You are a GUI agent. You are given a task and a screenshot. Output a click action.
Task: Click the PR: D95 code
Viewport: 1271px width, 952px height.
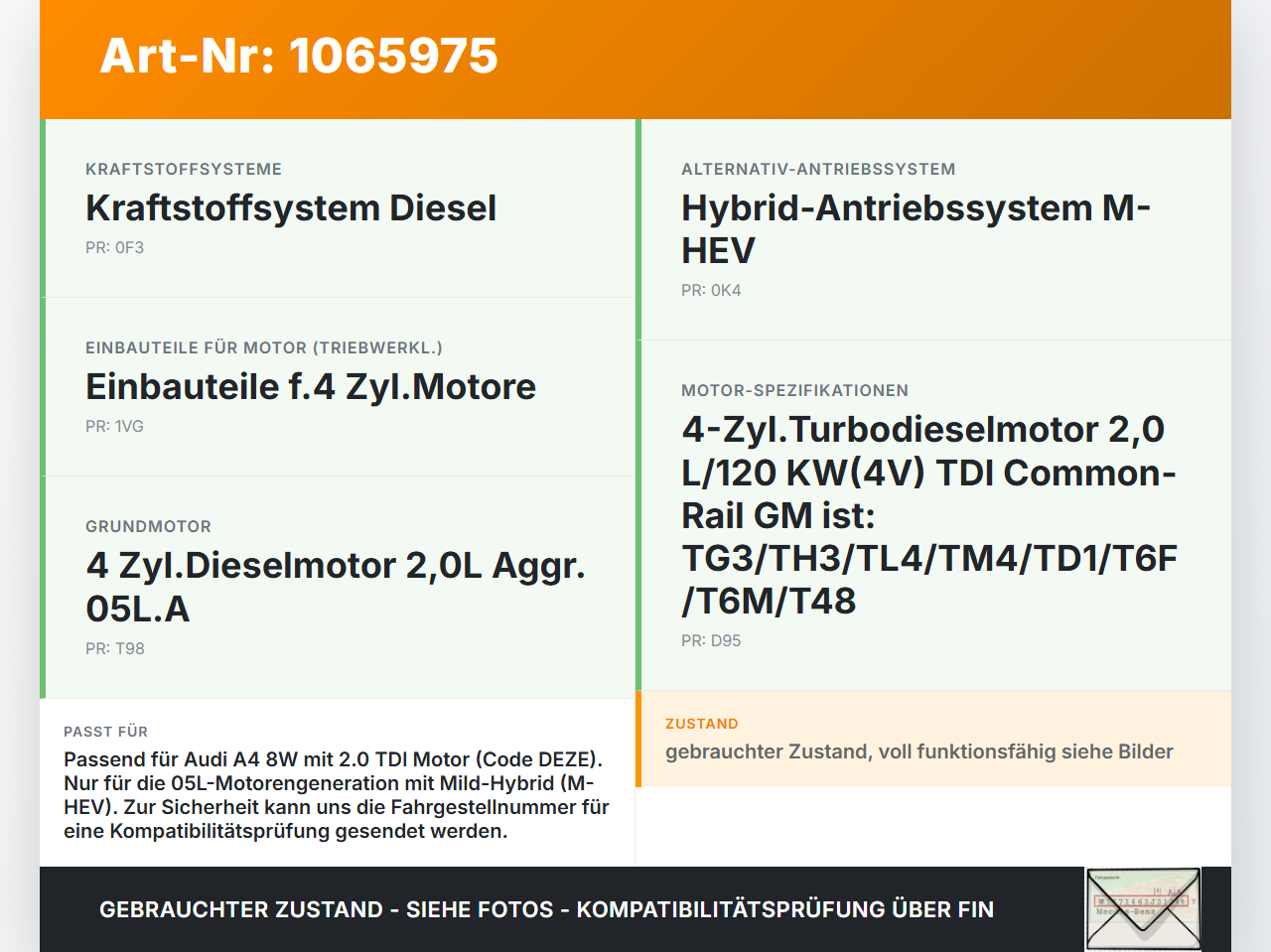[x=711, y=641]
